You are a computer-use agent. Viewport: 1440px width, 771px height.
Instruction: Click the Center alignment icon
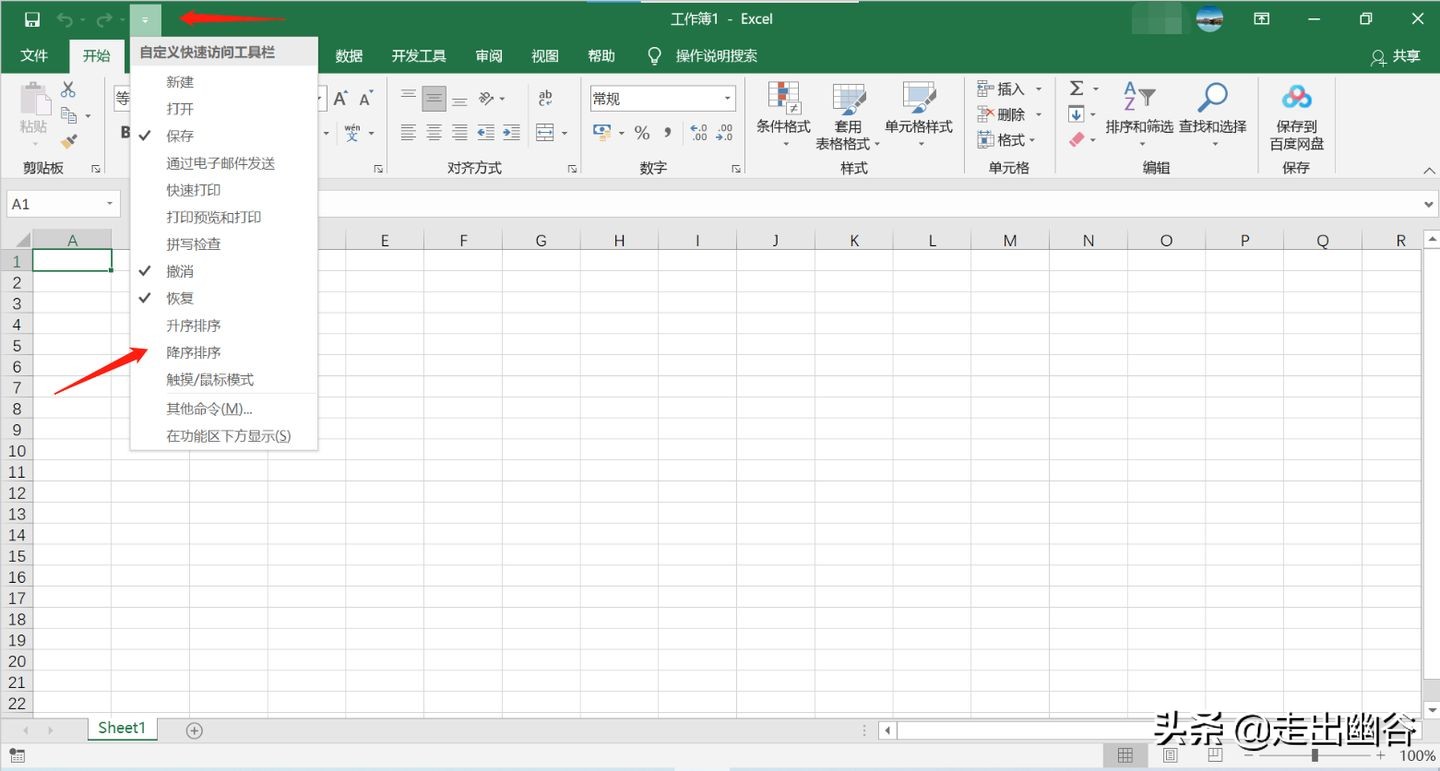(434, 132)
